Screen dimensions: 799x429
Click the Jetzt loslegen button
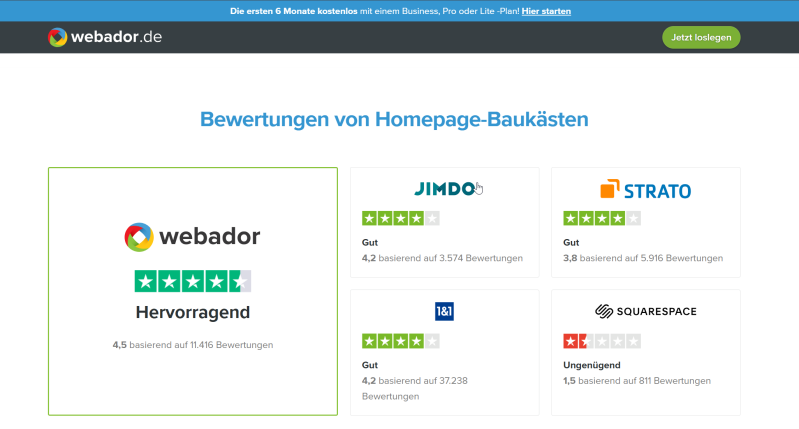(701, 37)
